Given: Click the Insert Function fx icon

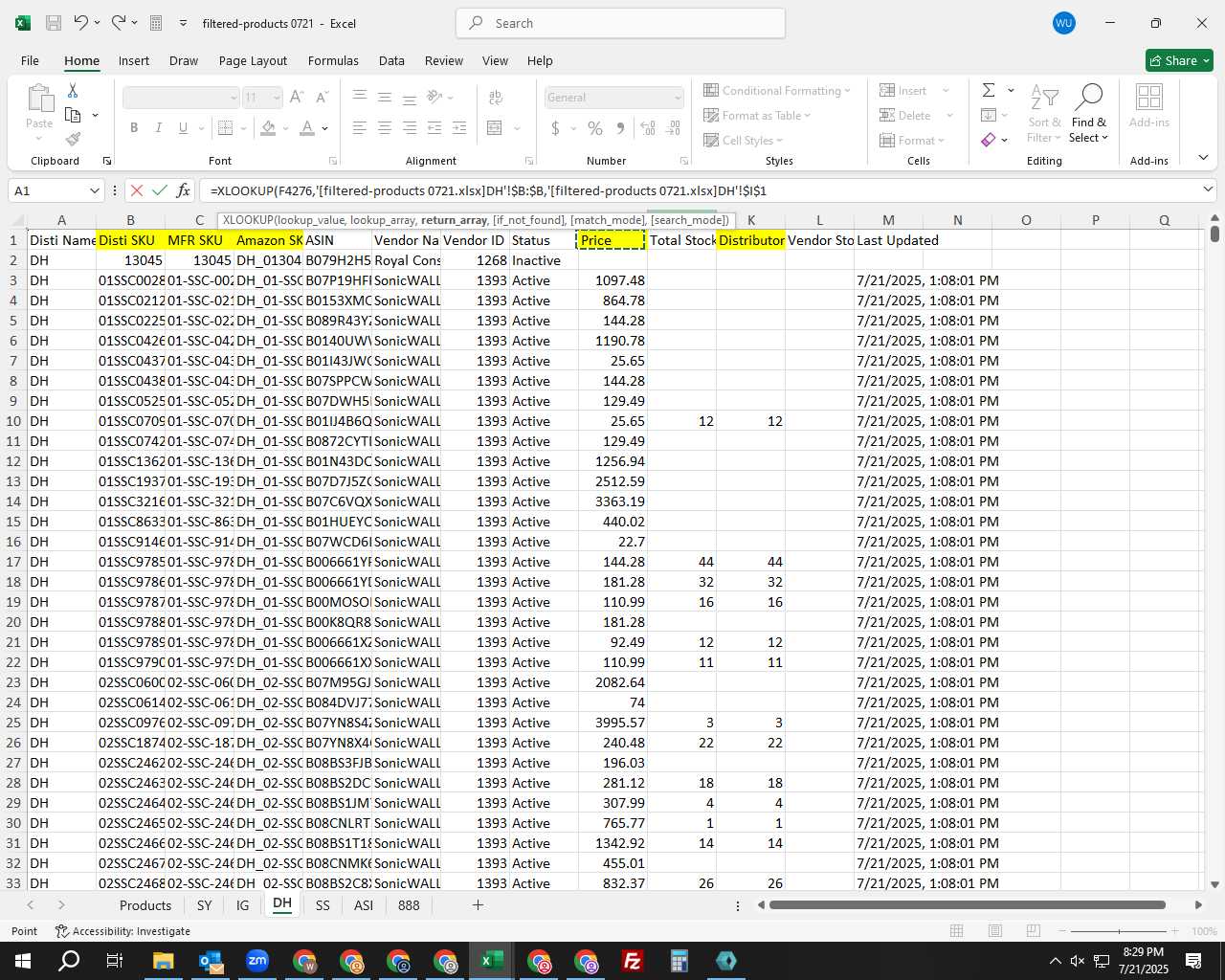Looking at the screenshot, I should click(x=183, y=190).
